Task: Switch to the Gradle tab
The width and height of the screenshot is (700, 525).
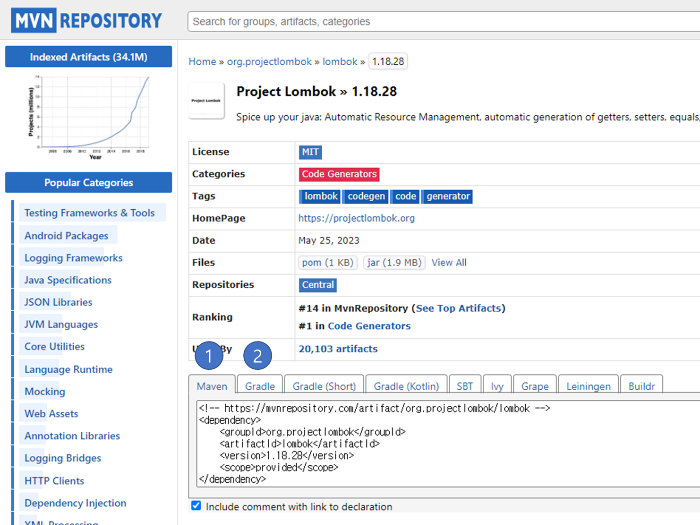Action: (x=260, y=386)
